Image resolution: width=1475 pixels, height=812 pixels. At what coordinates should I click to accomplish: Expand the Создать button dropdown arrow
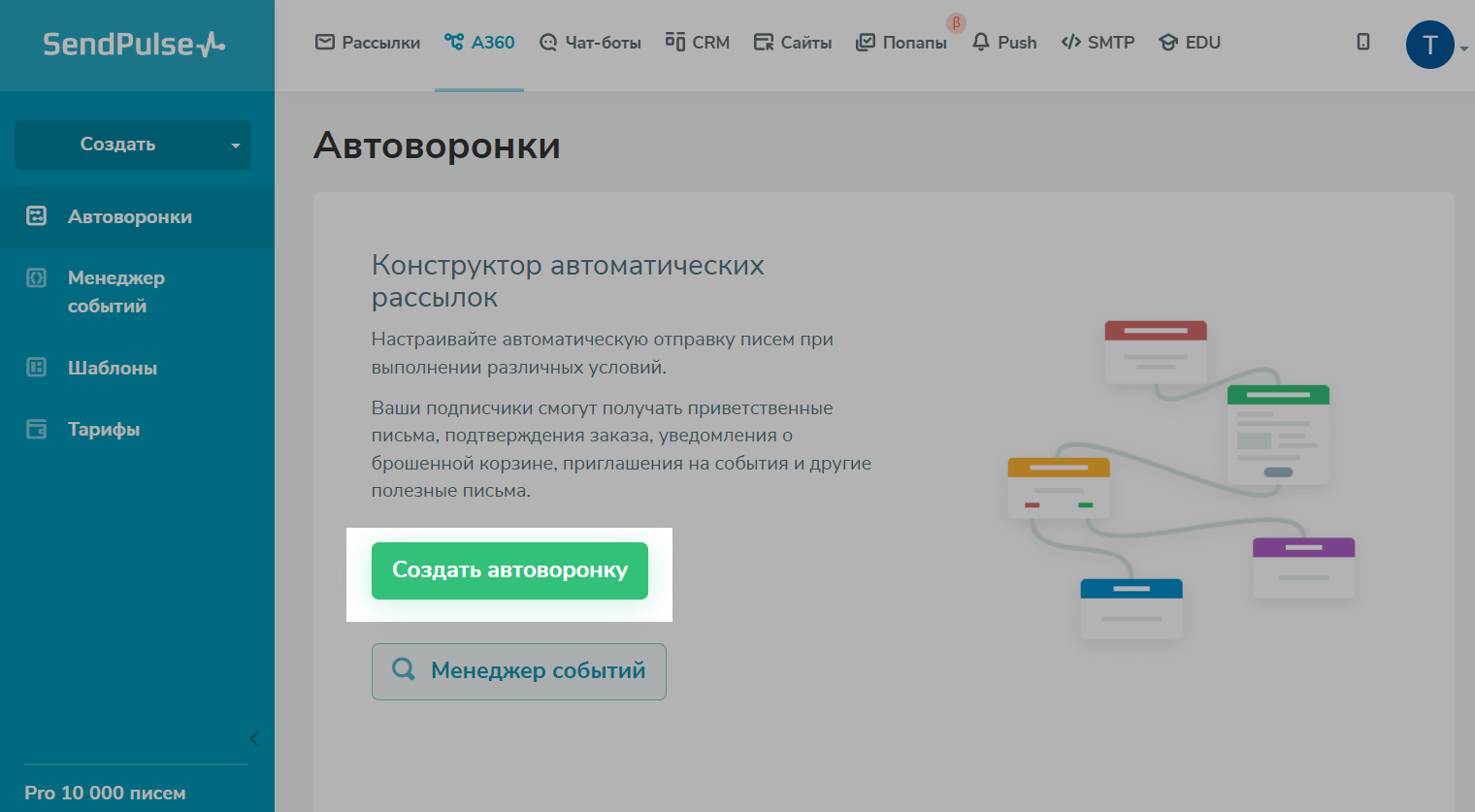coord(236,146)
